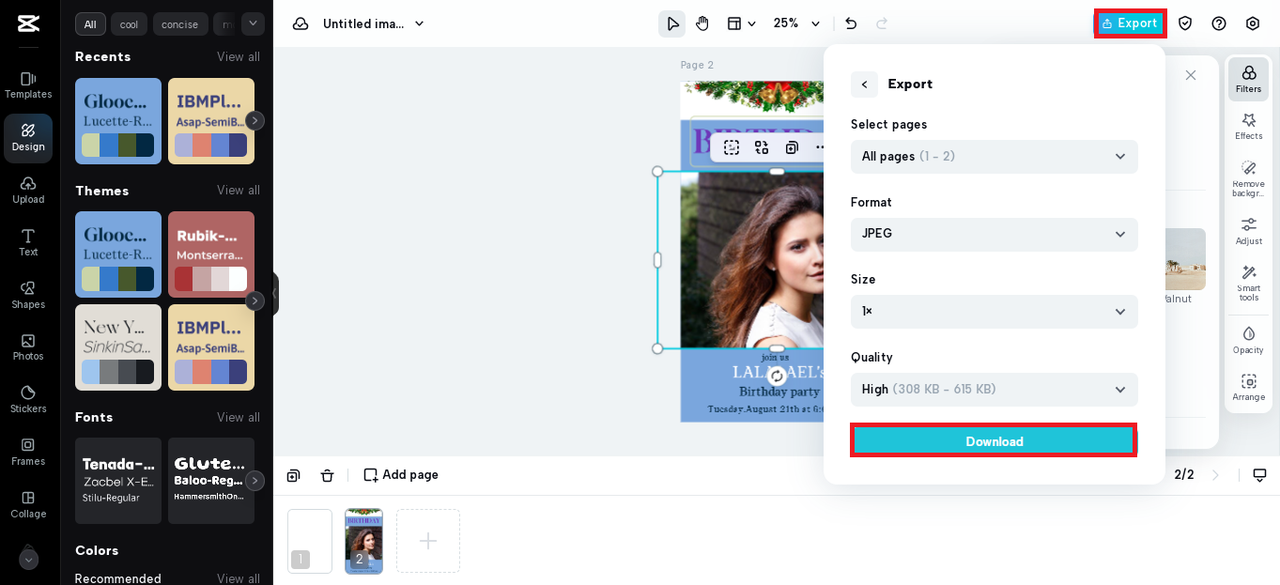The width and height of the screenshot is (1280, 585).
Task: Open the Opacity control
Action: click(1248, 340)
